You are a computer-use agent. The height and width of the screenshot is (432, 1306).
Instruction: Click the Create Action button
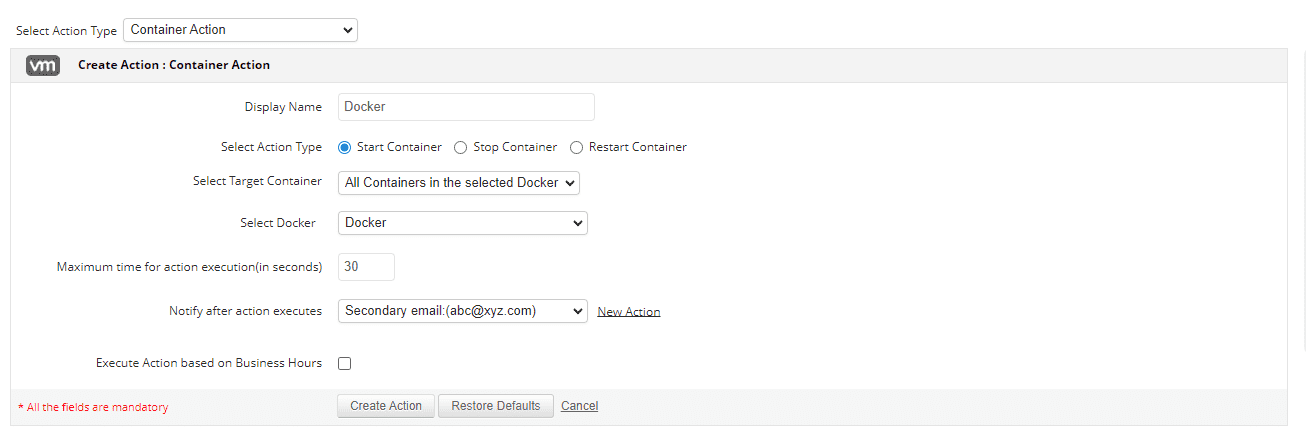coord(386,406)
